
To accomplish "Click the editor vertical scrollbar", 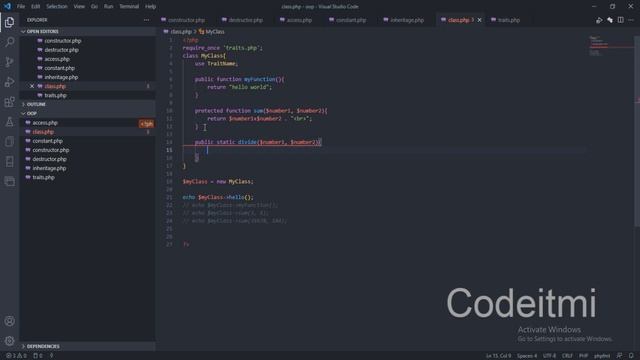I will coord(637,131).
